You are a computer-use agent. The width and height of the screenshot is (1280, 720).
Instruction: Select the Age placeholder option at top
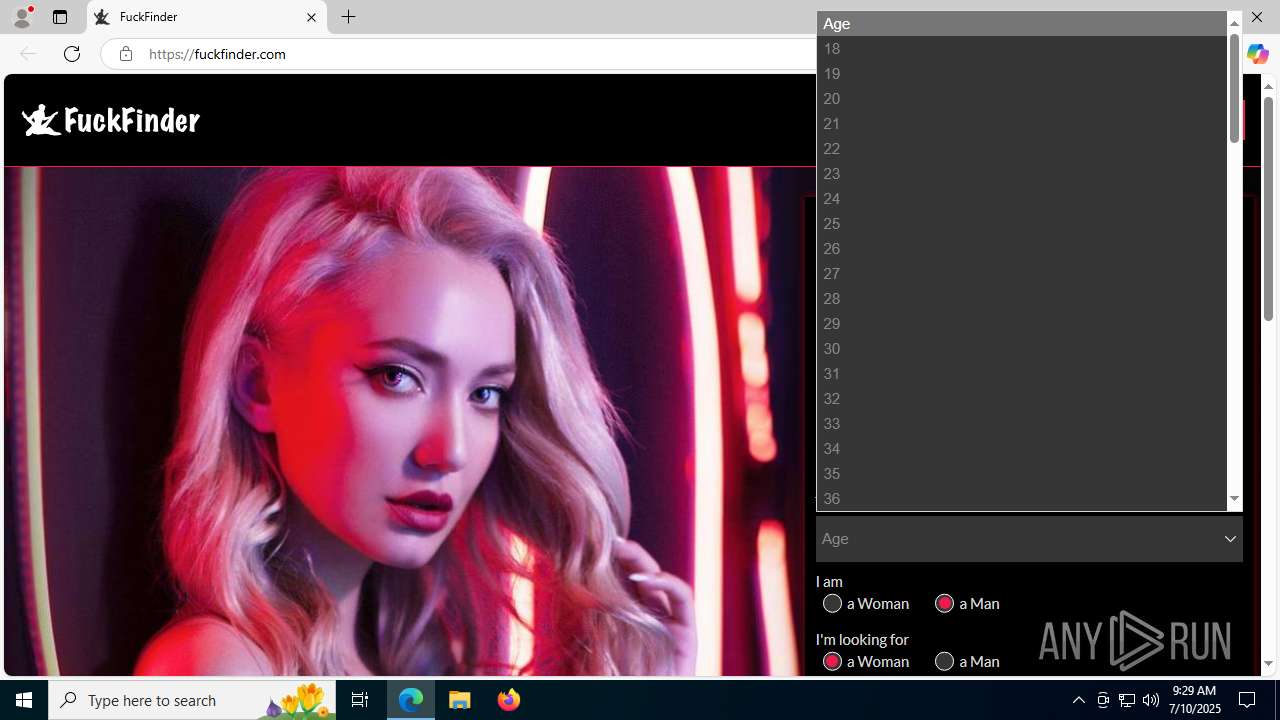[1022, 23]
